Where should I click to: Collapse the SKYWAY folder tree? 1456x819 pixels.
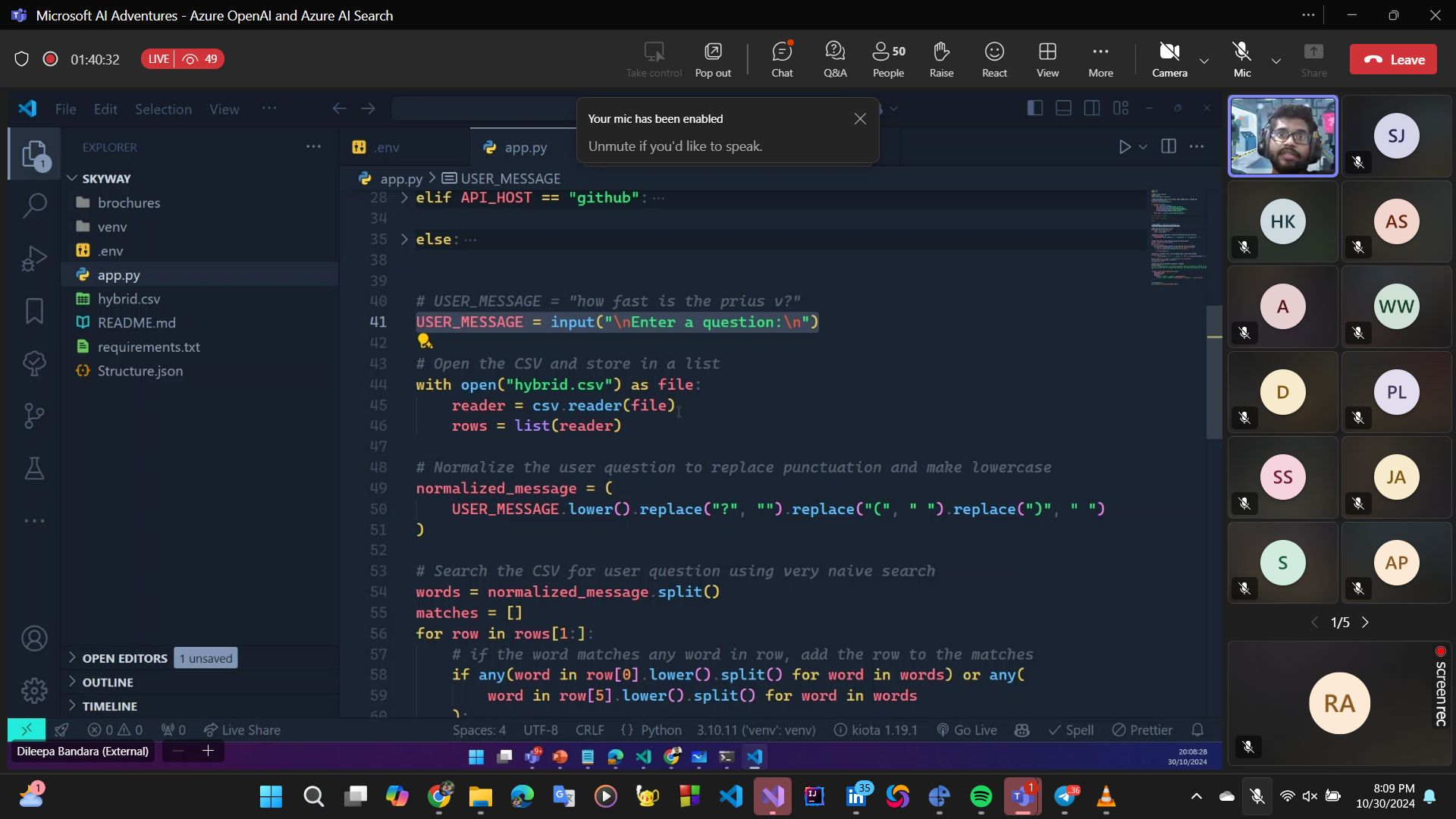pyautogui.click(x=105, y=179)
